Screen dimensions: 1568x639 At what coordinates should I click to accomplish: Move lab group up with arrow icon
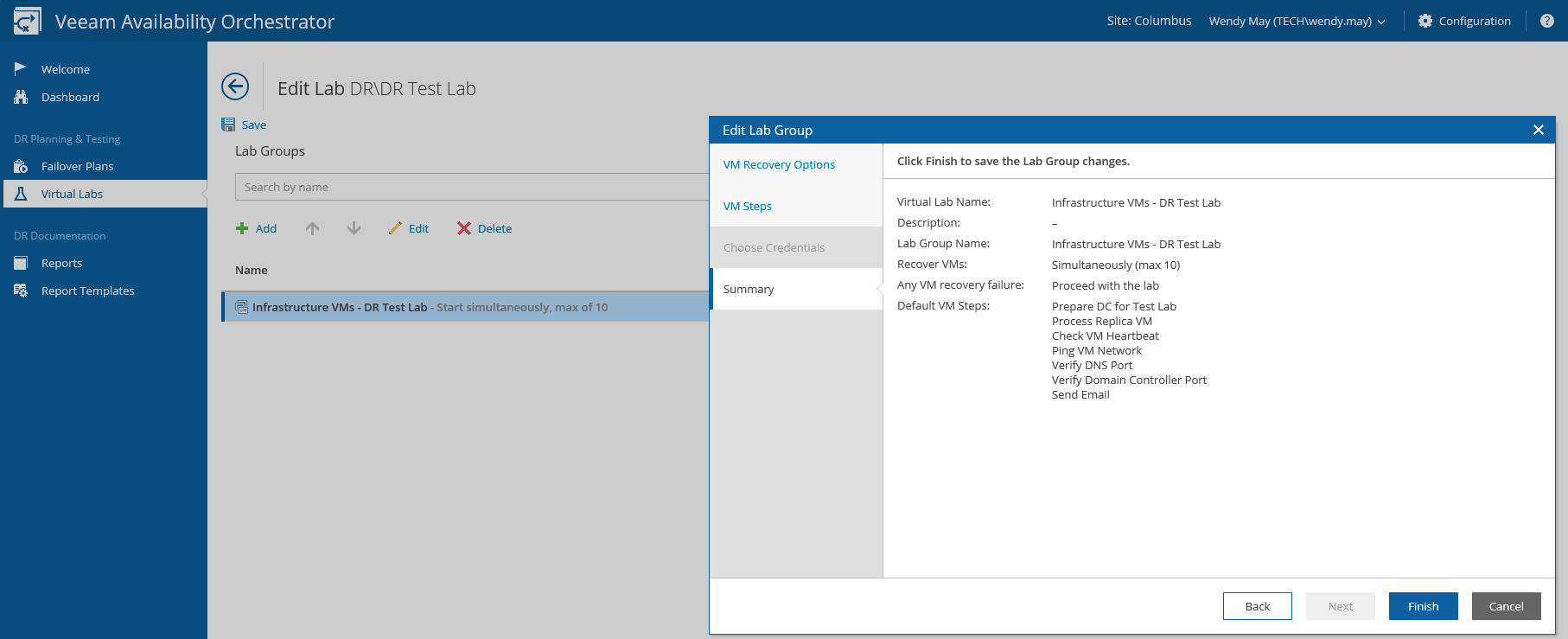point(312,228)
